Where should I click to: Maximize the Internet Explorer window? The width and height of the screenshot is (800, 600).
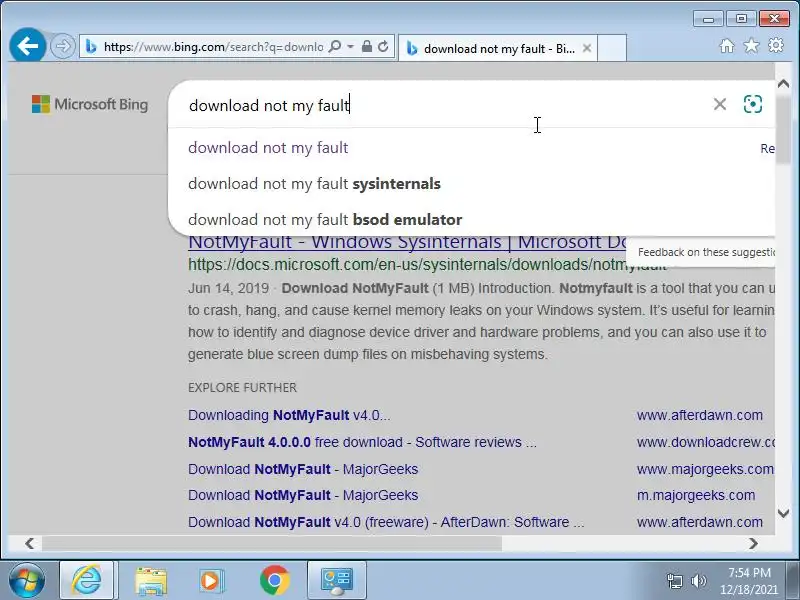(741, 19)
